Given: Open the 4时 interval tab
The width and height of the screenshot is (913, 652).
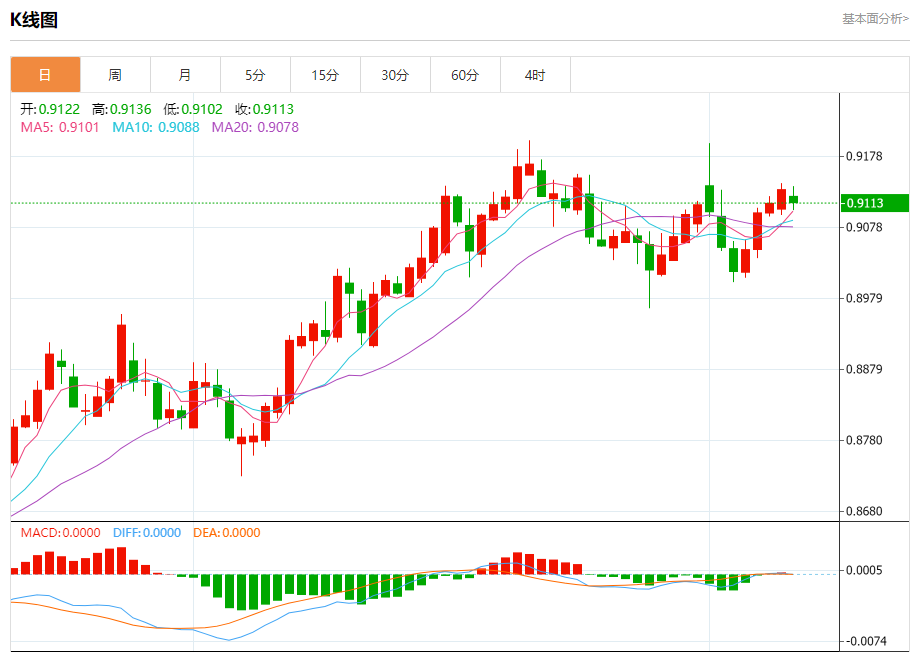Looking at the screenshot, I should tap(535, 75).
